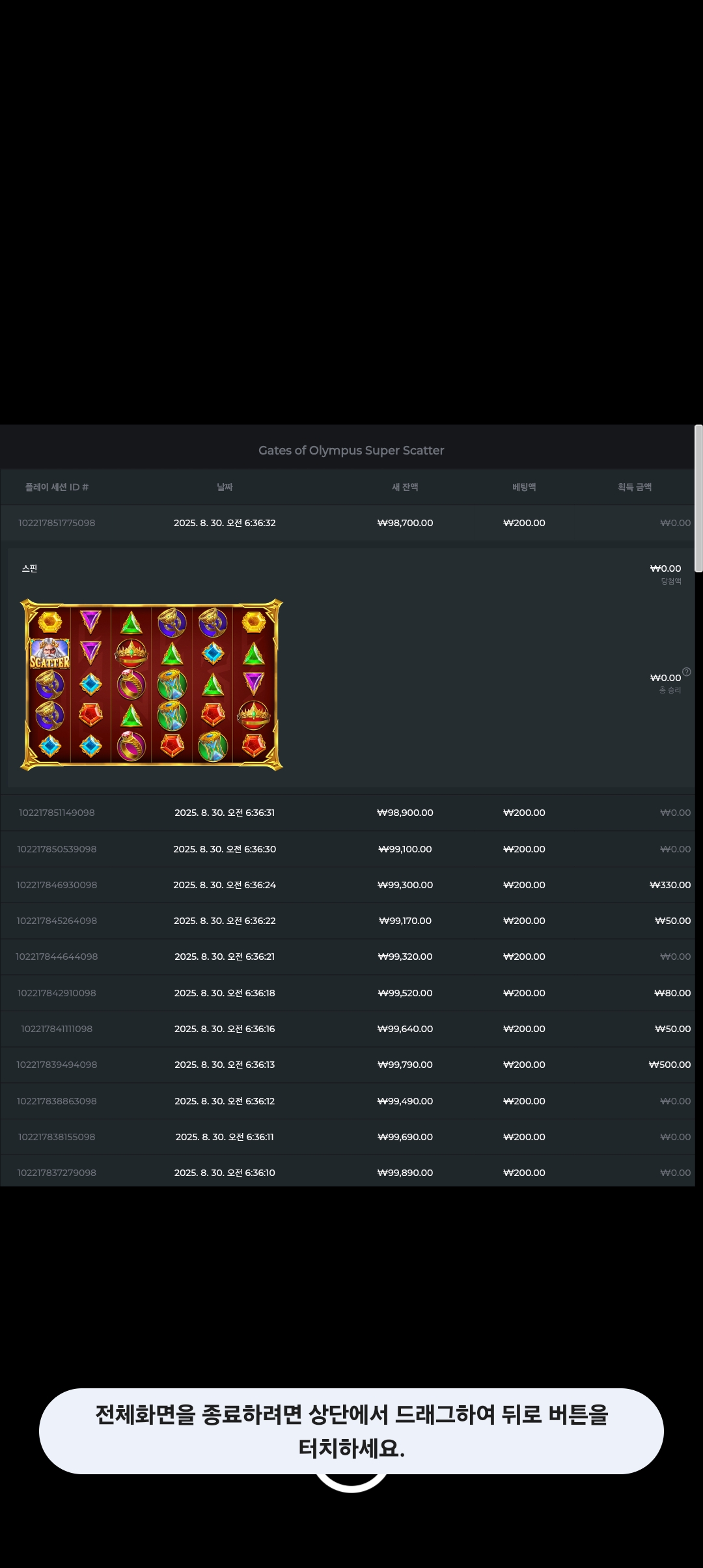Click the ₩500.00 win amount
Screen dimensions: 703x1568
click(x=670, y=1065)
